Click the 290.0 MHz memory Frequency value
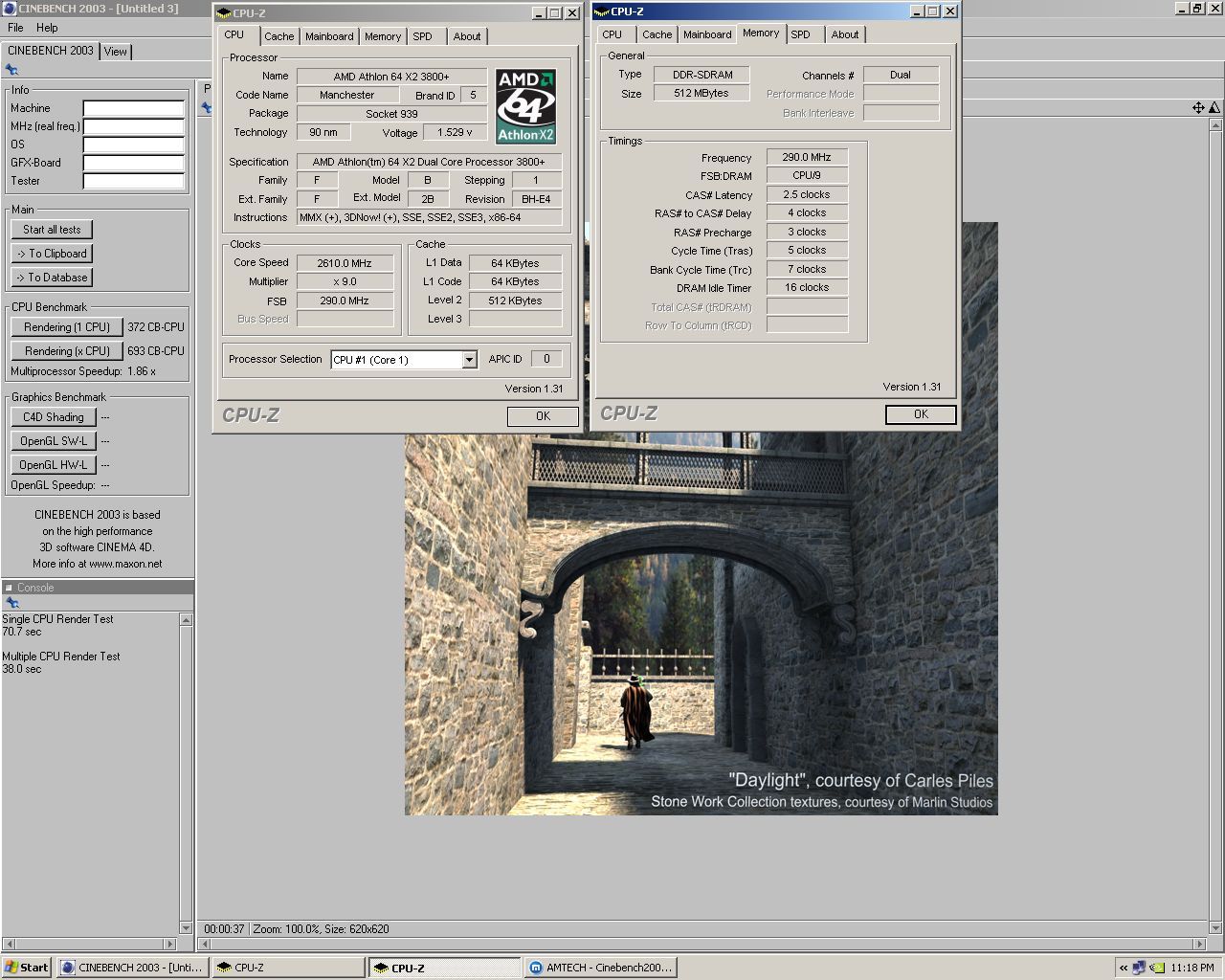This screenshot has width=1225, height=980. click(x=807, y=157)
